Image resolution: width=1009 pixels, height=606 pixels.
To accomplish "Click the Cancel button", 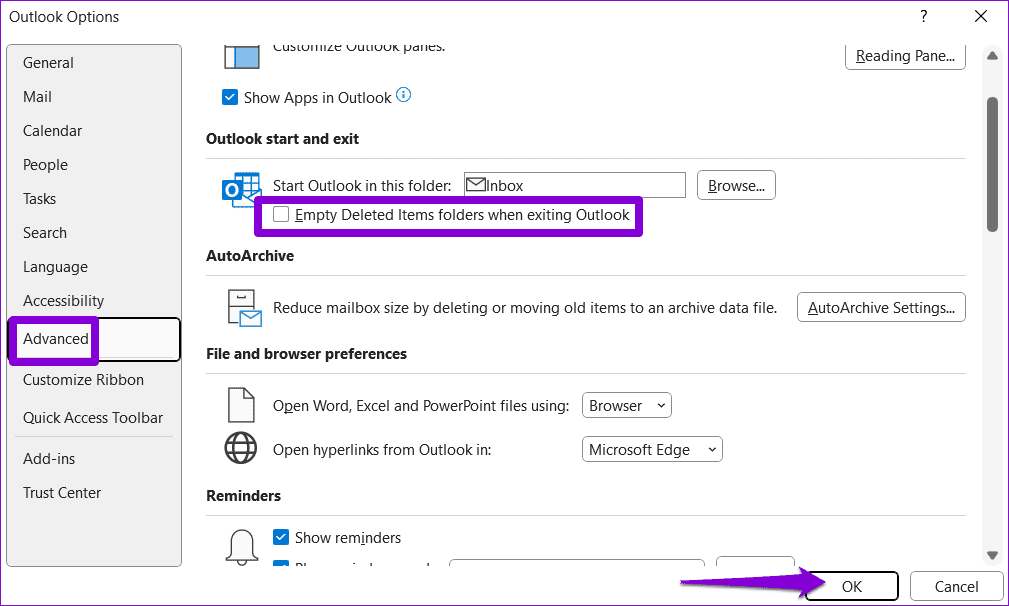I will coord(956,586).
